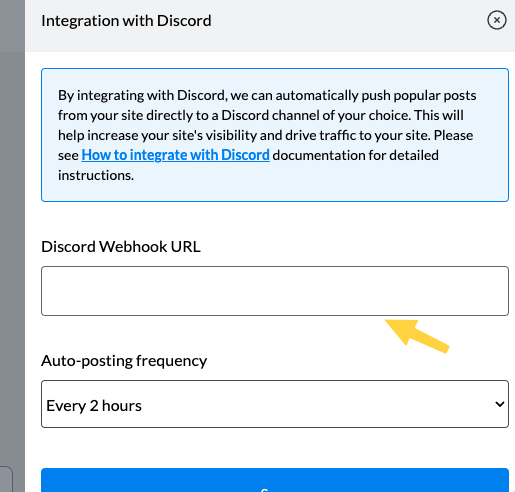This screenshot has width=515, height=492.
Task: Close the Integration with Discord panel
Action: [x=497, y=20]
